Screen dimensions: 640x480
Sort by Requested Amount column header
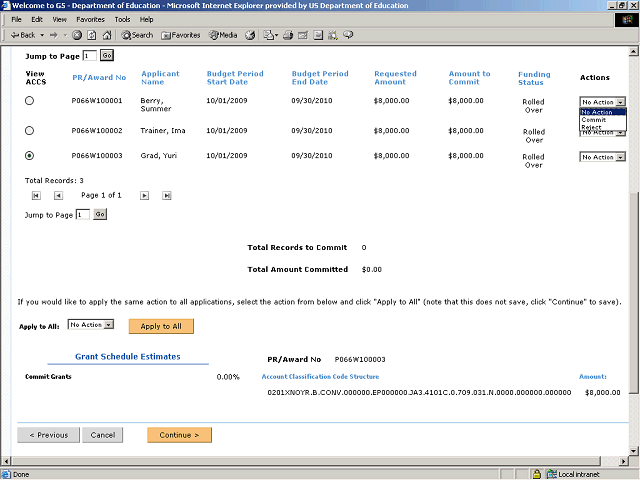click(395, 78)
